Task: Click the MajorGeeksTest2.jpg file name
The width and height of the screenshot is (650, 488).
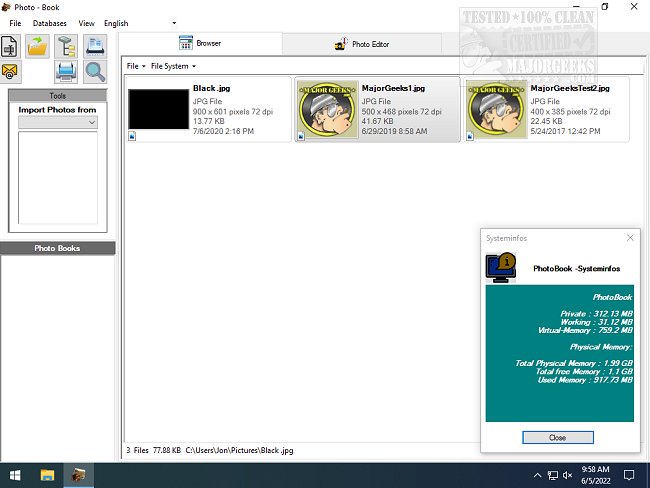Action: pyautogui.click(x=570, y=88)
